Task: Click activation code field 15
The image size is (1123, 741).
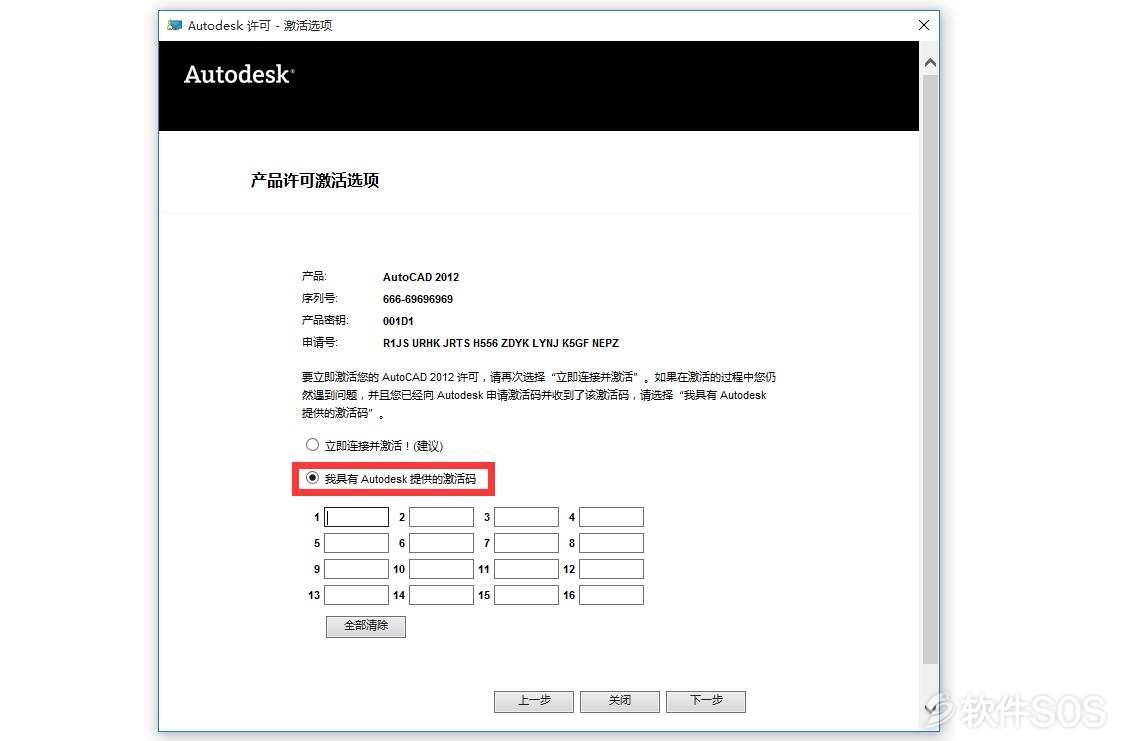Action: point(526,595)
